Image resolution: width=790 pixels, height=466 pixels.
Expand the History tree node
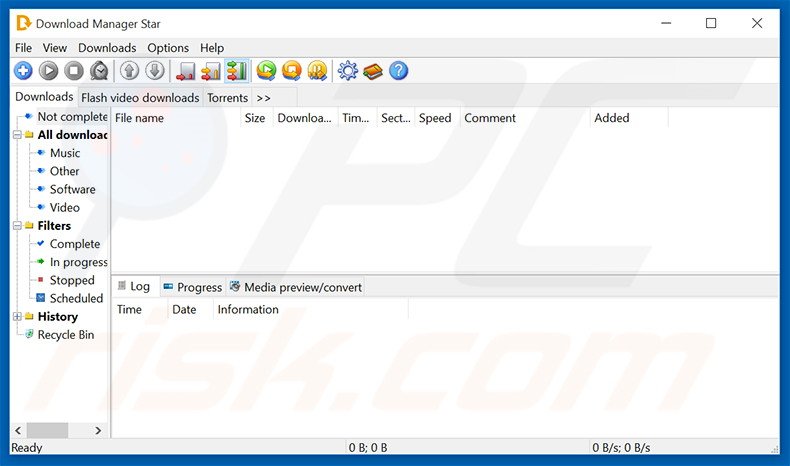point(17,316)
